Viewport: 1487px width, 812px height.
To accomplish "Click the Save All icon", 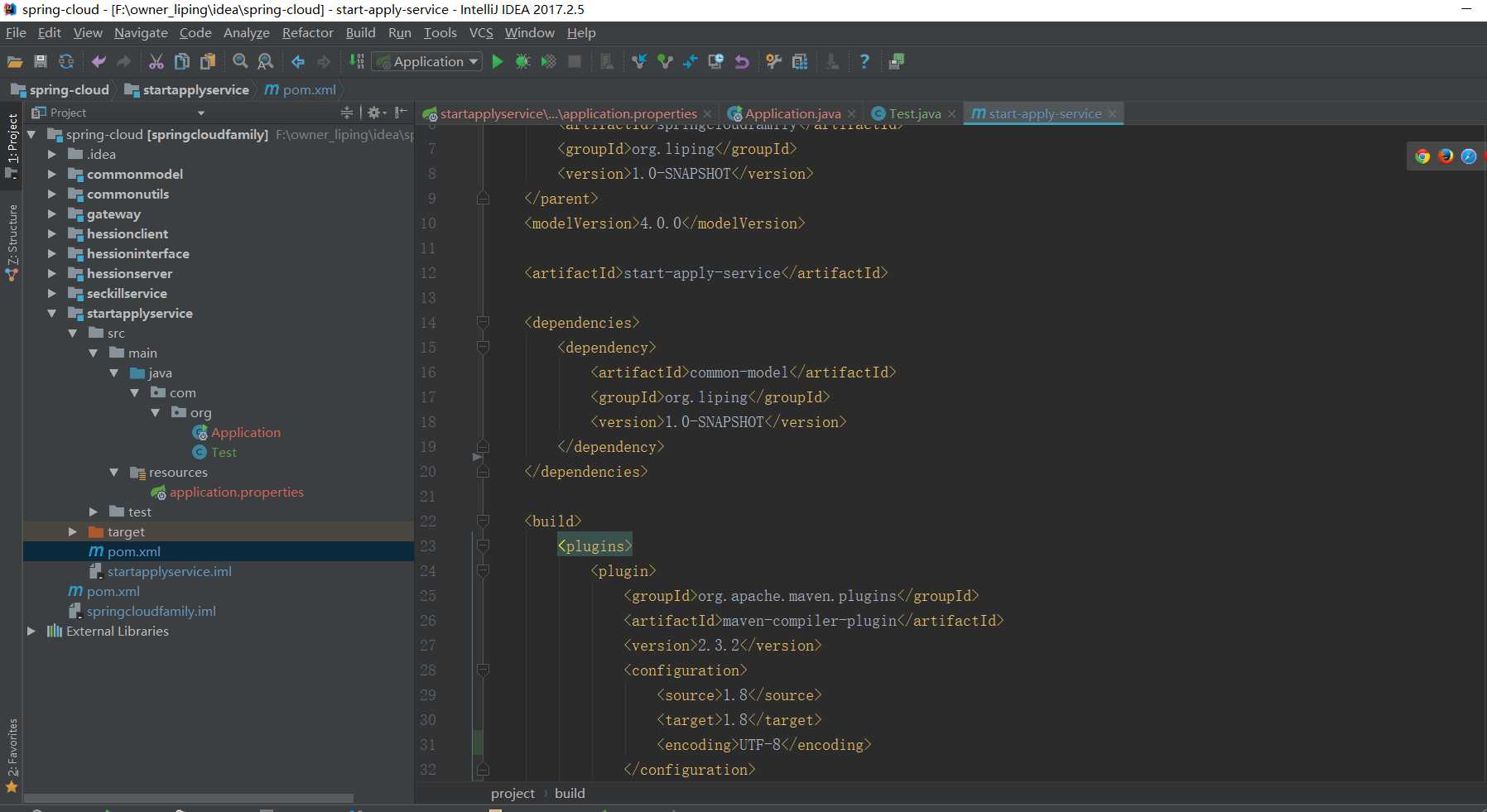I will click(x=40, y=61).
